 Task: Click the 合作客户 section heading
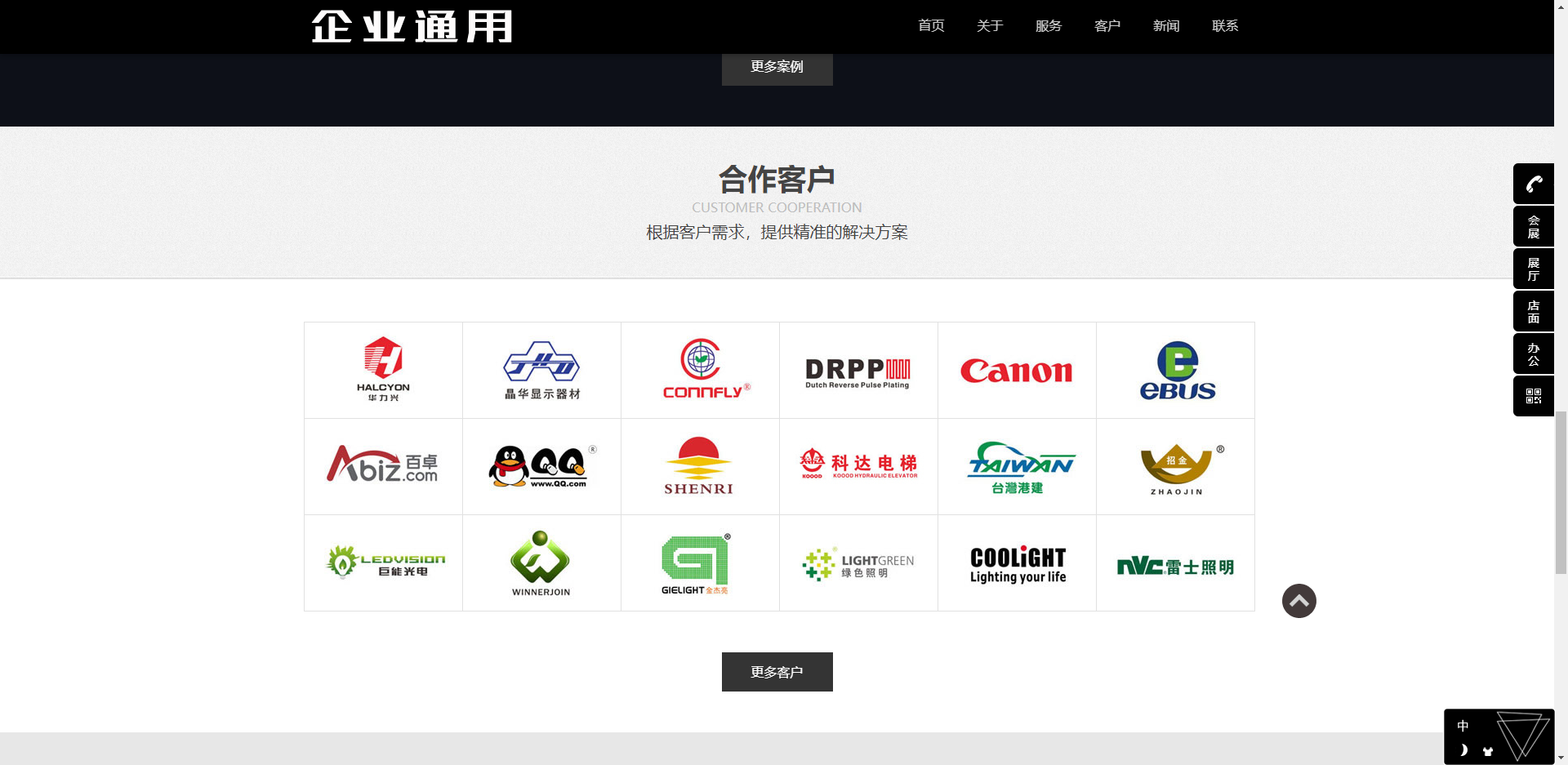pos(777,179)
